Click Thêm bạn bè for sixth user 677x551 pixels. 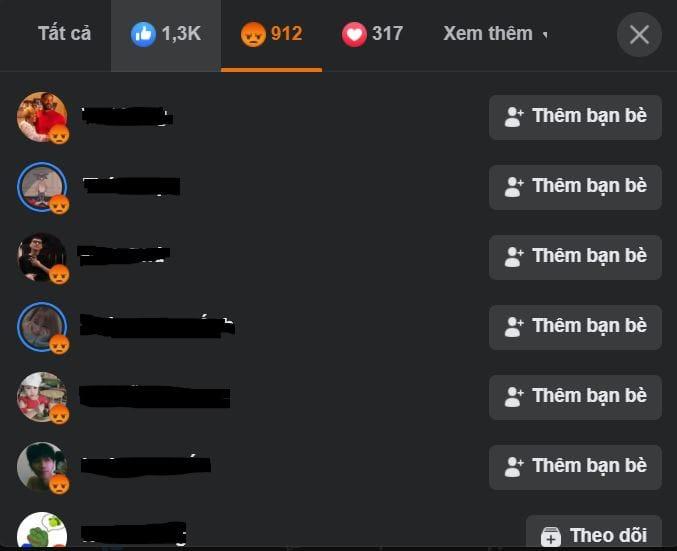click(575, 467)
